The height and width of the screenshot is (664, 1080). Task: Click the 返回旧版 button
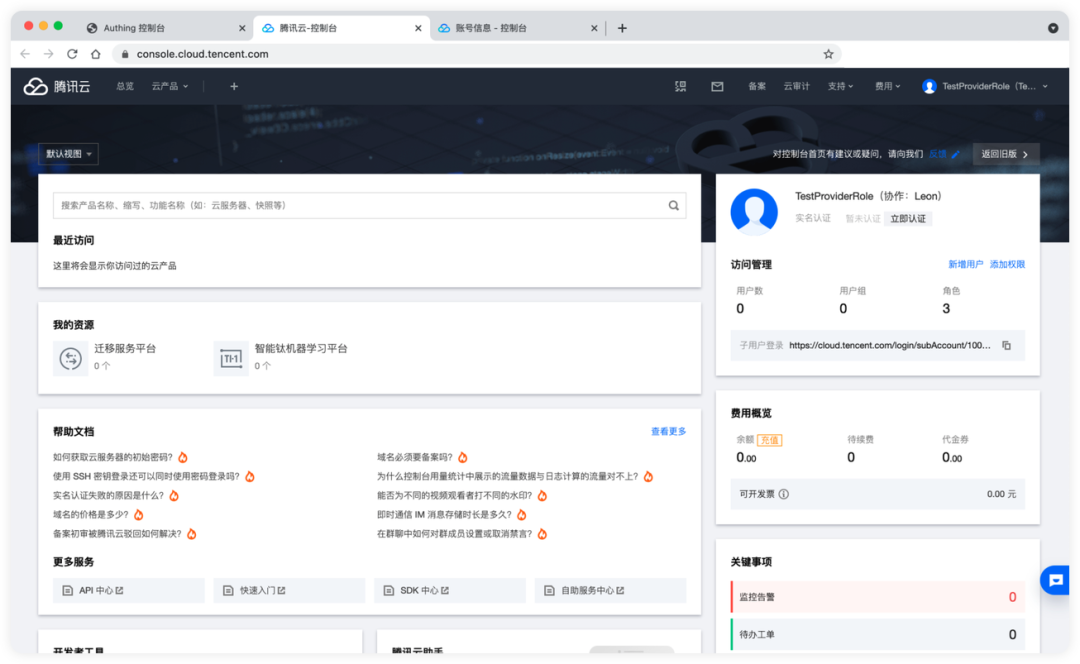coord(1006,154)
